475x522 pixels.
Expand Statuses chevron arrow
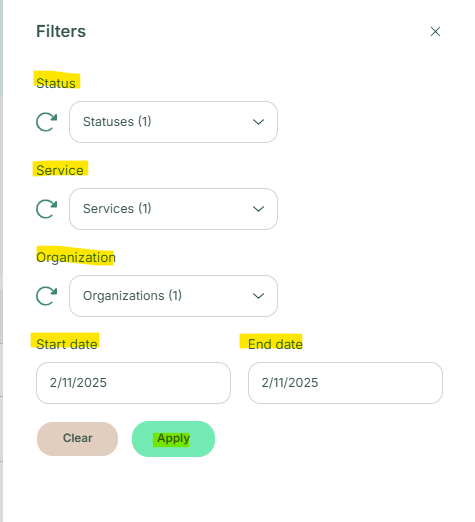(258, 122)
